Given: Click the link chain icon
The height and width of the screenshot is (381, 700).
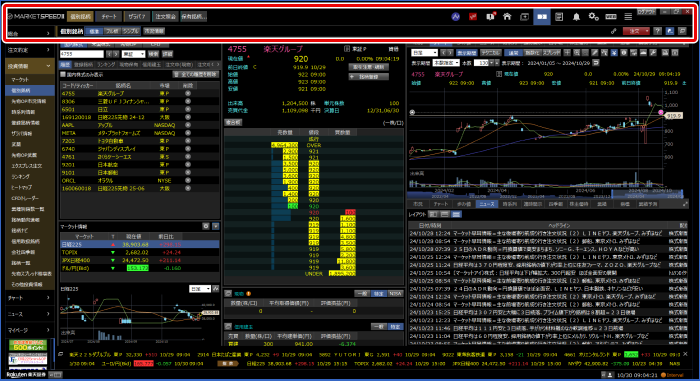Looking at the screenshot, I should (614, 31).
